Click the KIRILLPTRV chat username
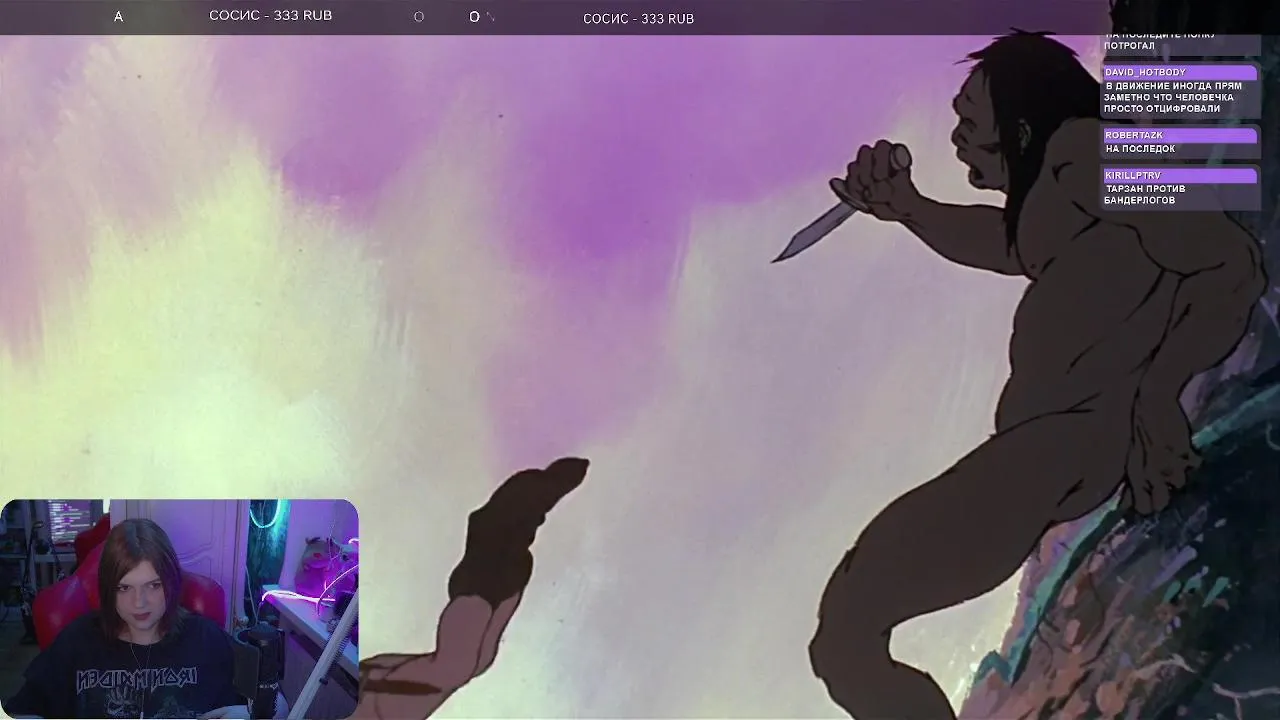The width and height of the screenshot is (1280, 720). (1132, 176)
